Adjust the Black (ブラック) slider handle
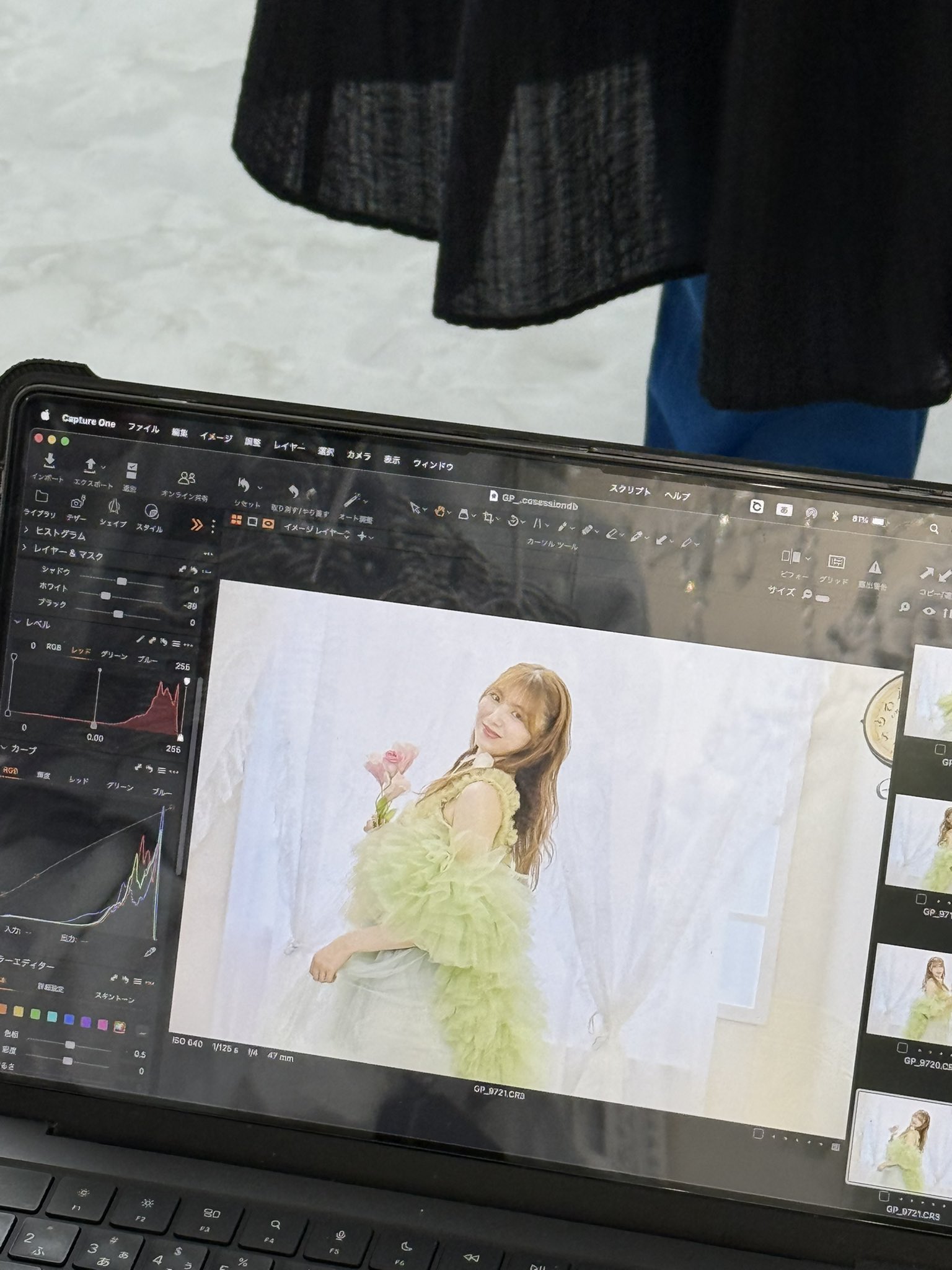This screenshot has height=1270, width=952. (x=118, y=614)
